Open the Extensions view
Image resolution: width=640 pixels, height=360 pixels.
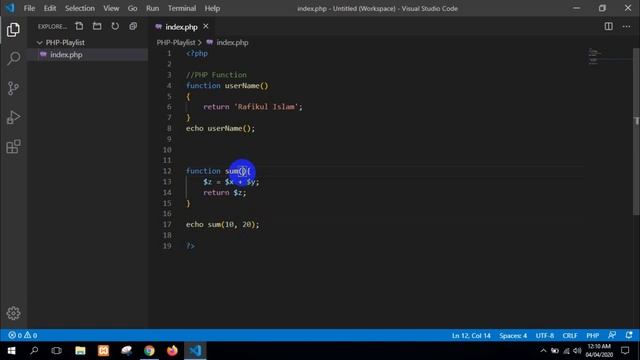tap(13, 147)
